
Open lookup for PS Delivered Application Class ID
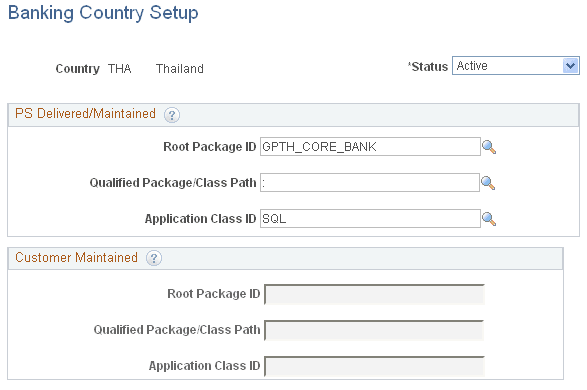pos(489,219)
